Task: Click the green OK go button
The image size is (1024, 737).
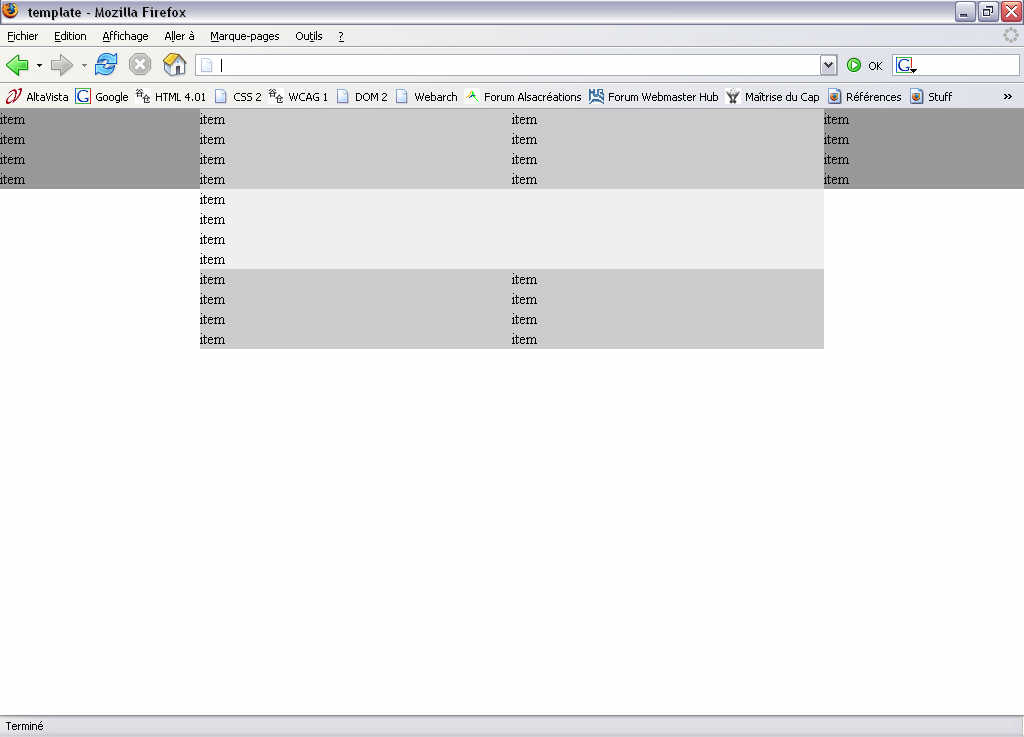Action: click(x=864, y=65)
